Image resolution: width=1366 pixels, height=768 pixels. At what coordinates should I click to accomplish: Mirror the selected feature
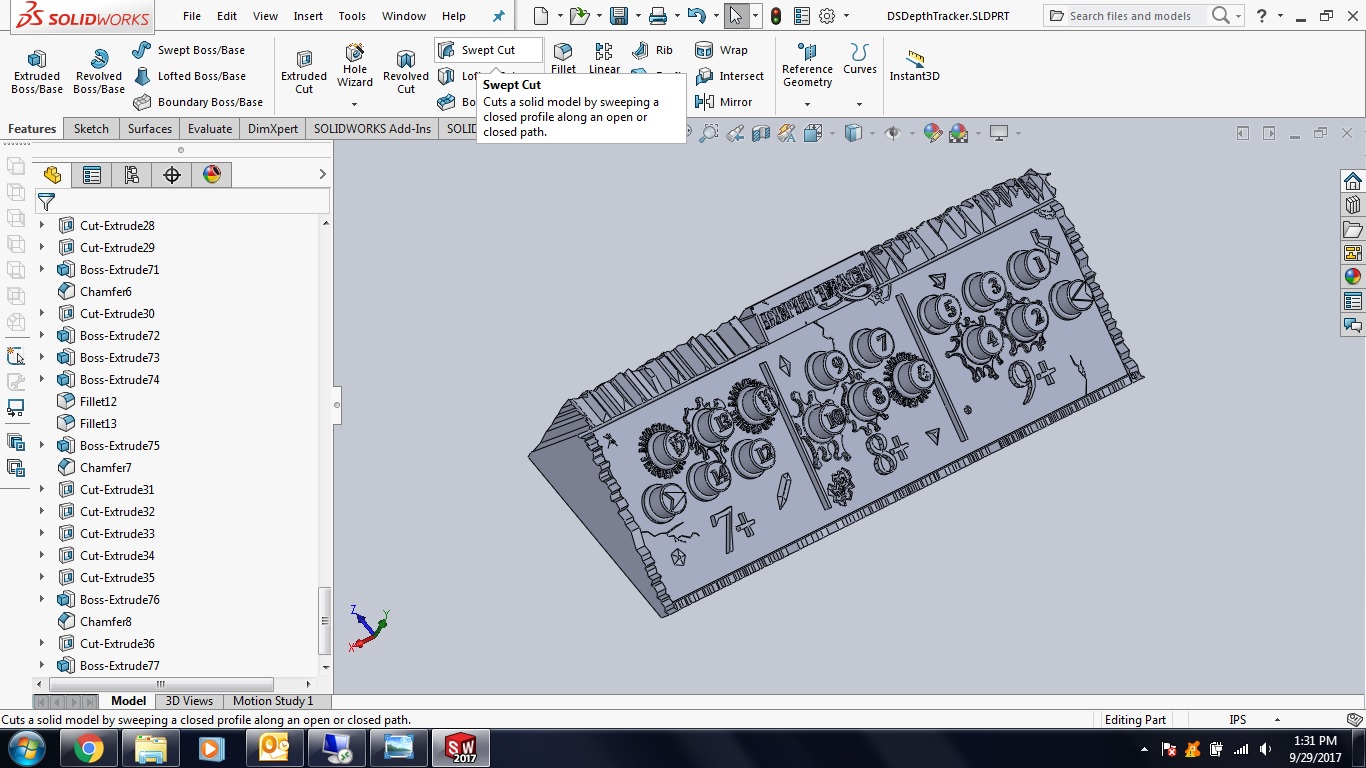(x=724, y=102)
